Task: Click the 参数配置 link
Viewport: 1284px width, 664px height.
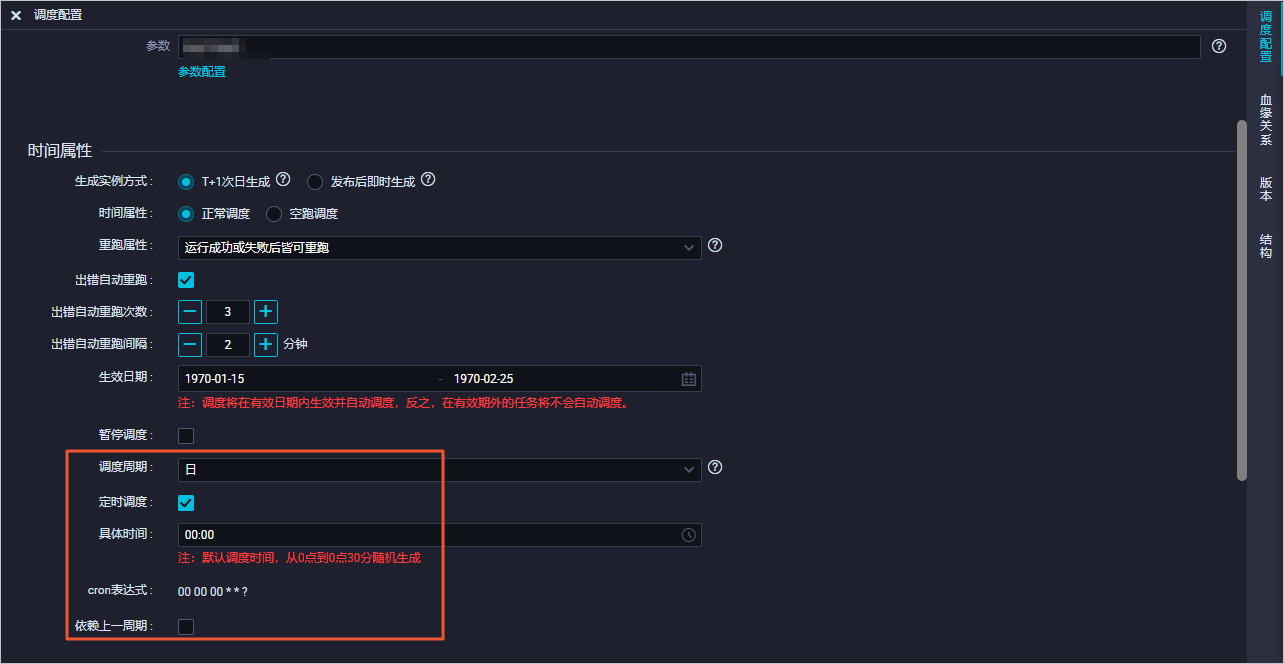Action: [x=202, y=72]
